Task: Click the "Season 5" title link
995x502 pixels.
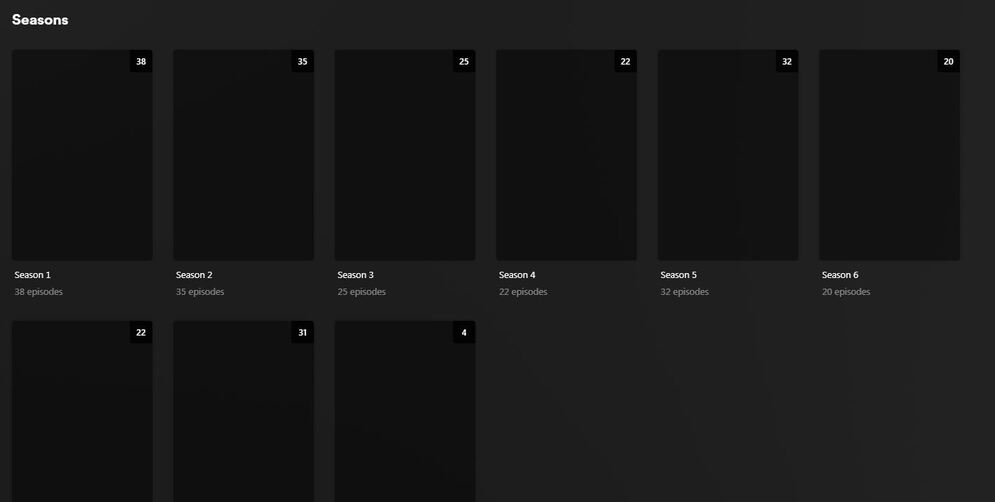Action: tap(678, 275)
